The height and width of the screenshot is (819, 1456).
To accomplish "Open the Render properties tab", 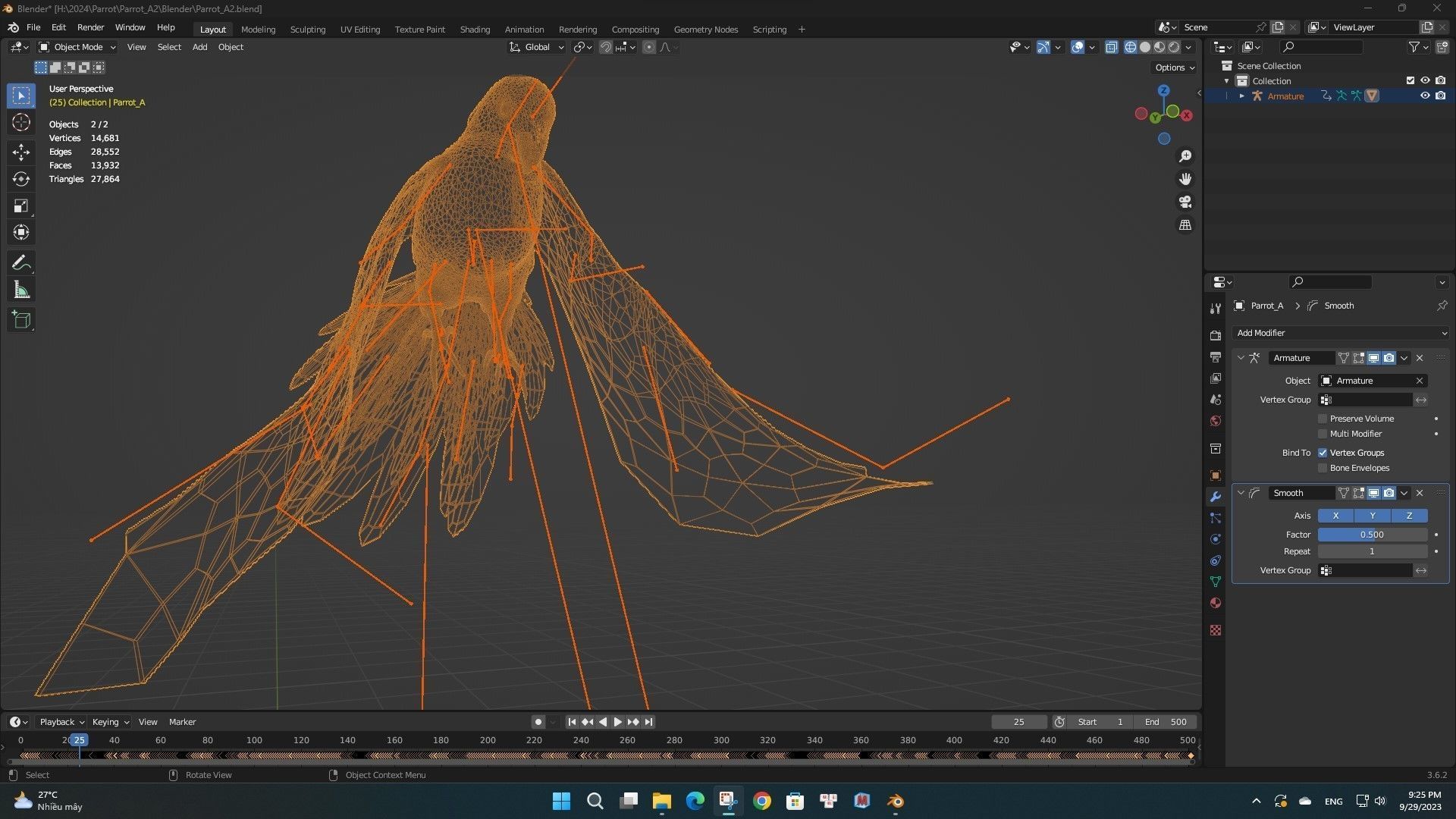I will (1216, 336).
